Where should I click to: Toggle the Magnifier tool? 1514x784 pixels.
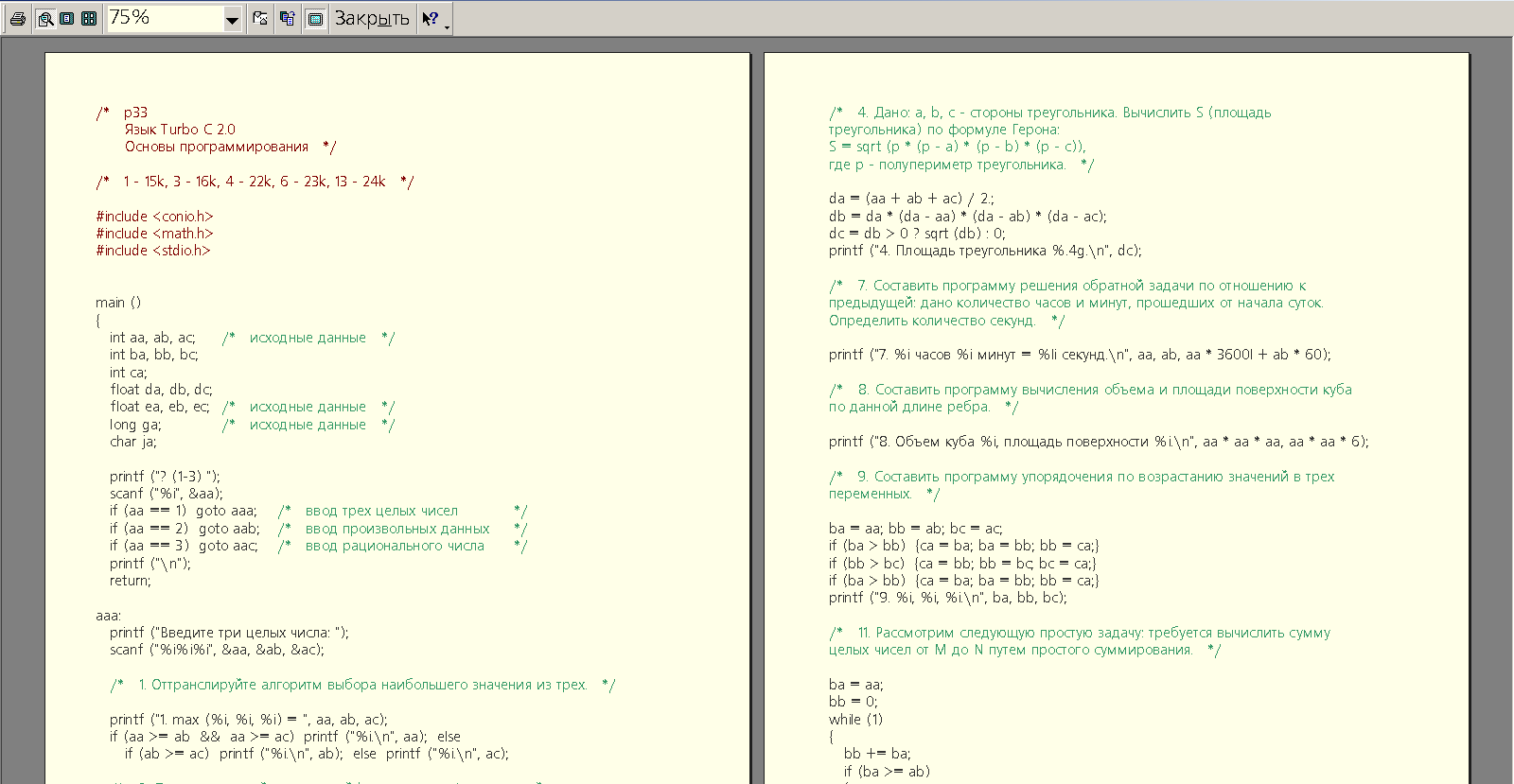(x=44, y=18)
